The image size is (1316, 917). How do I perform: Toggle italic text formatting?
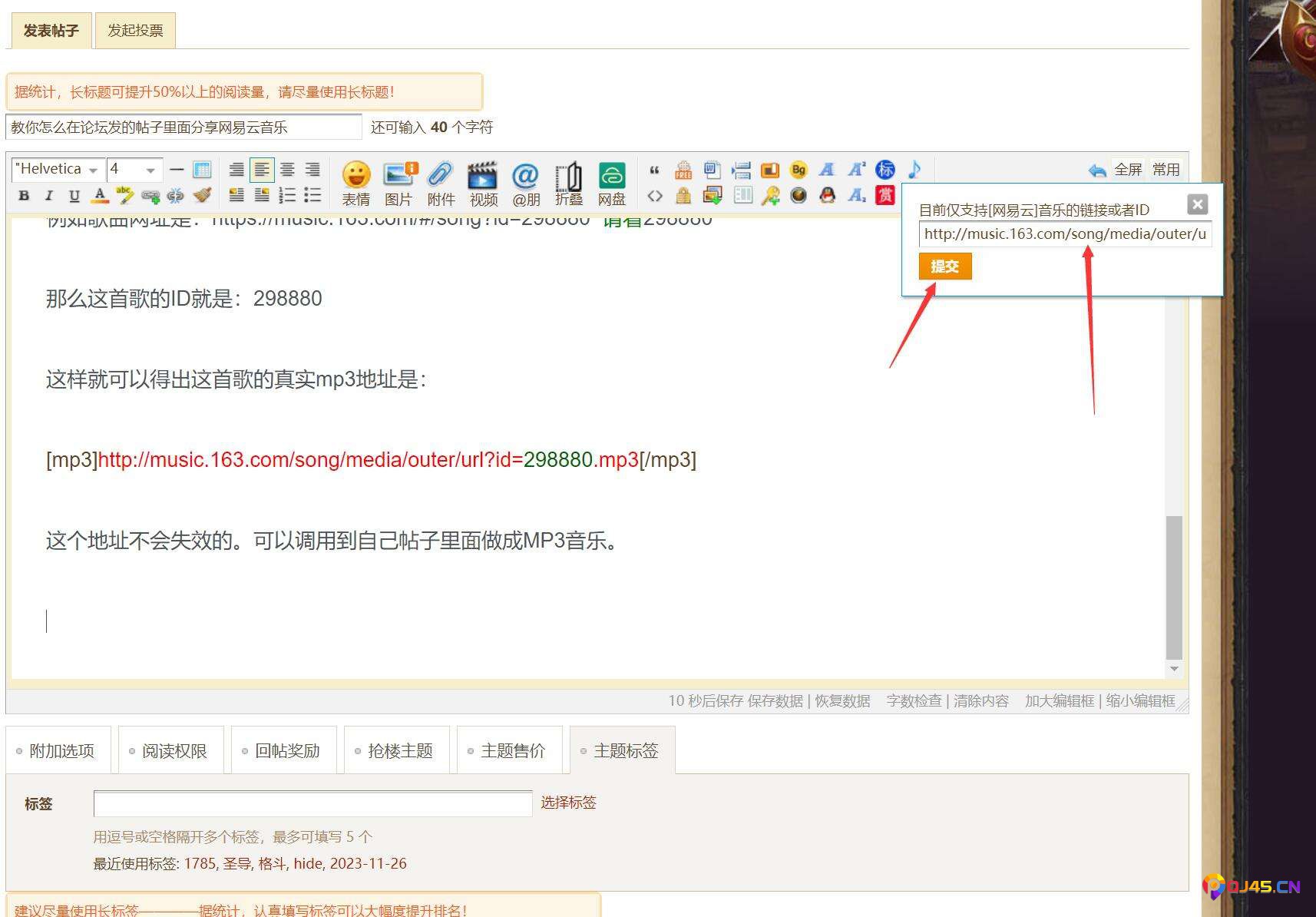49,196
